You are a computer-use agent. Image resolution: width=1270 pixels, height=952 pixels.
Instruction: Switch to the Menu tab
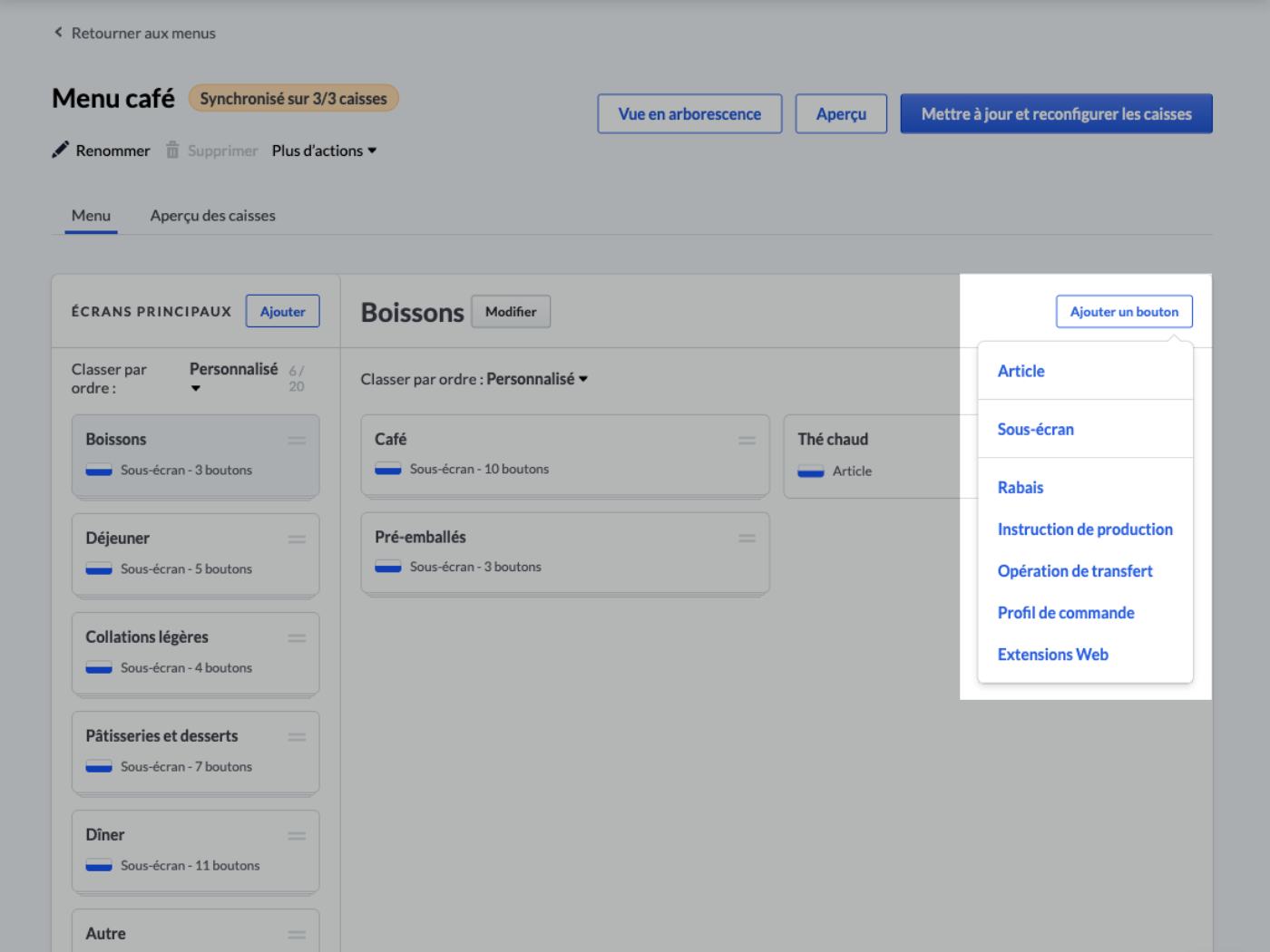pyautogui.click(x=91, y=216)
